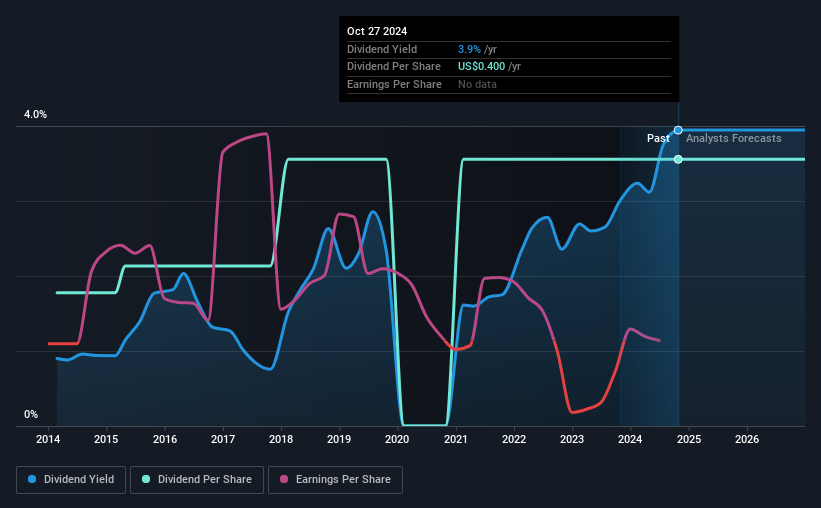This screenshot has width=821, height=508.
Task: Click the 2015 x-axis label
Action: [x=106, y=439]
